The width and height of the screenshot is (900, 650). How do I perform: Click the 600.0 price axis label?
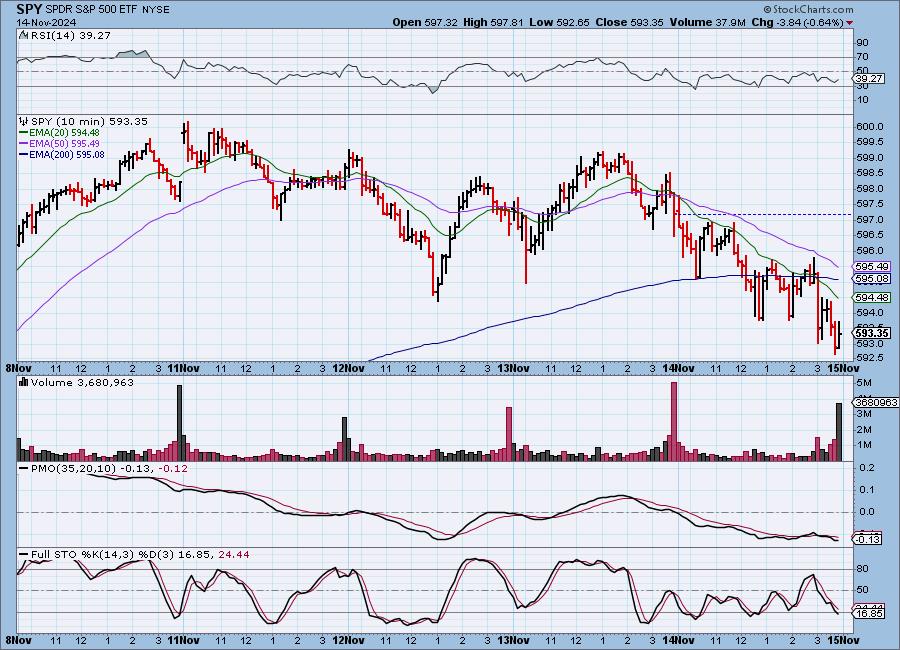point(870,127)
